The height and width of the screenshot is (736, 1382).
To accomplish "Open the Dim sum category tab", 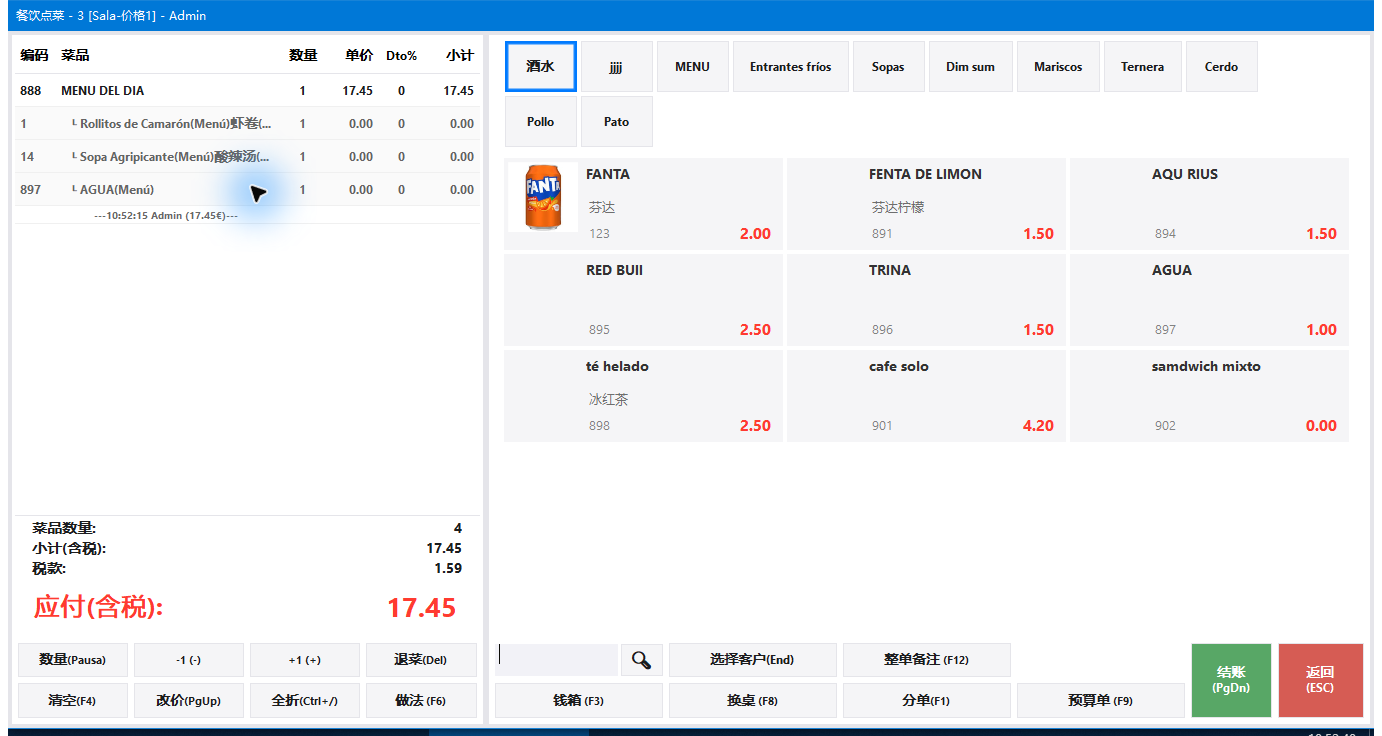I will pyautogui.click(x=970, y=67).
